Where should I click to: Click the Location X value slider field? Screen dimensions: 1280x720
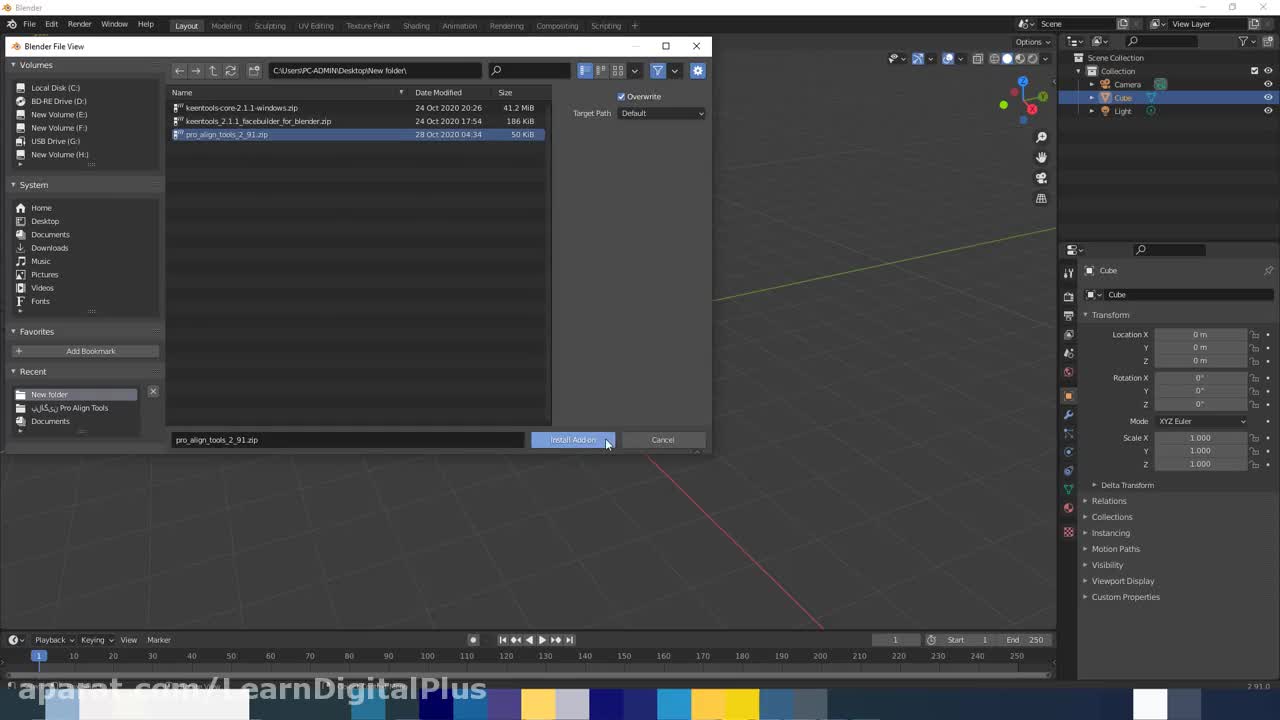pos(1200,334)
